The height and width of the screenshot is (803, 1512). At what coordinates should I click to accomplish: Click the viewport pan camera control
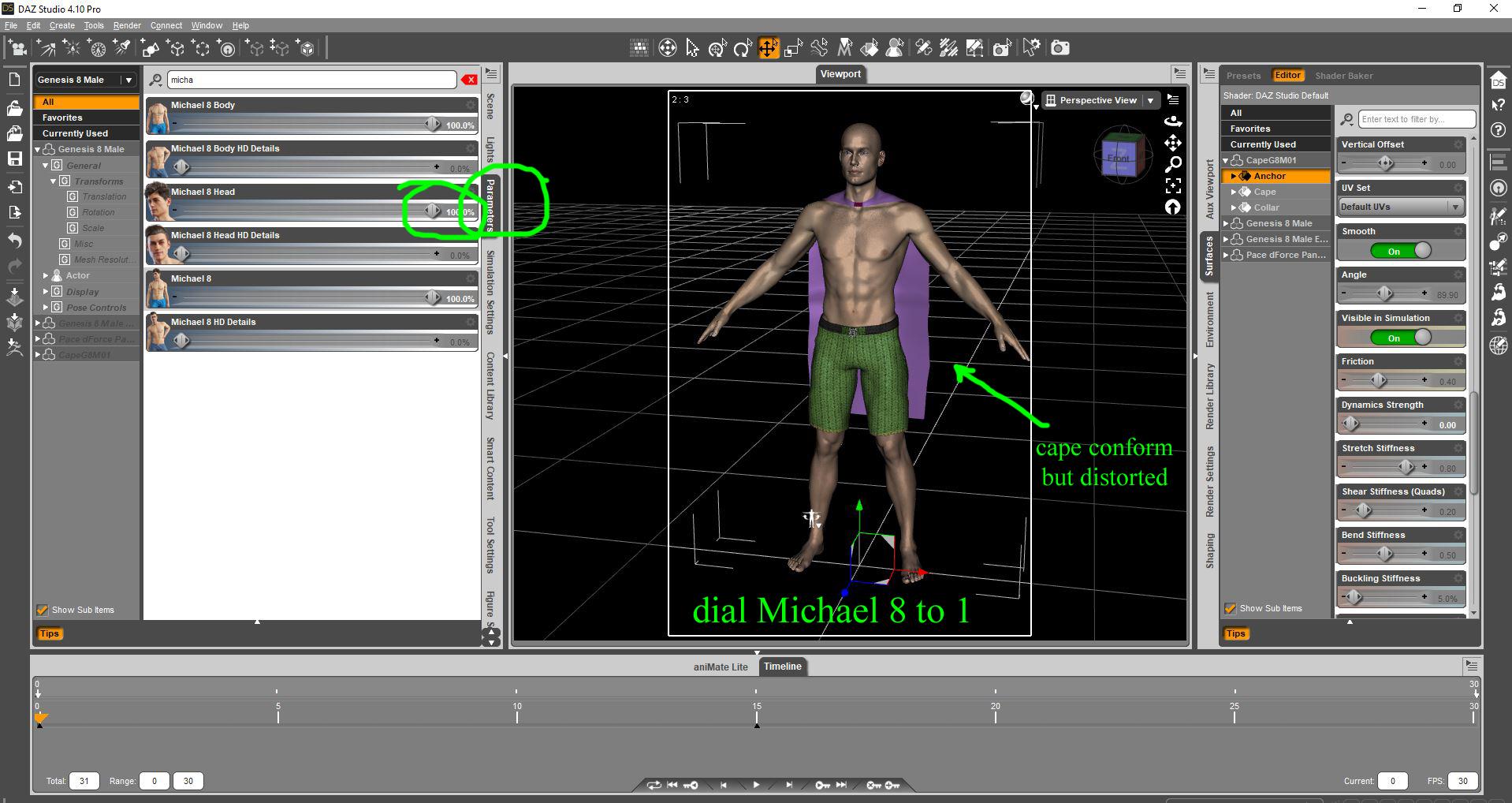1173,143
